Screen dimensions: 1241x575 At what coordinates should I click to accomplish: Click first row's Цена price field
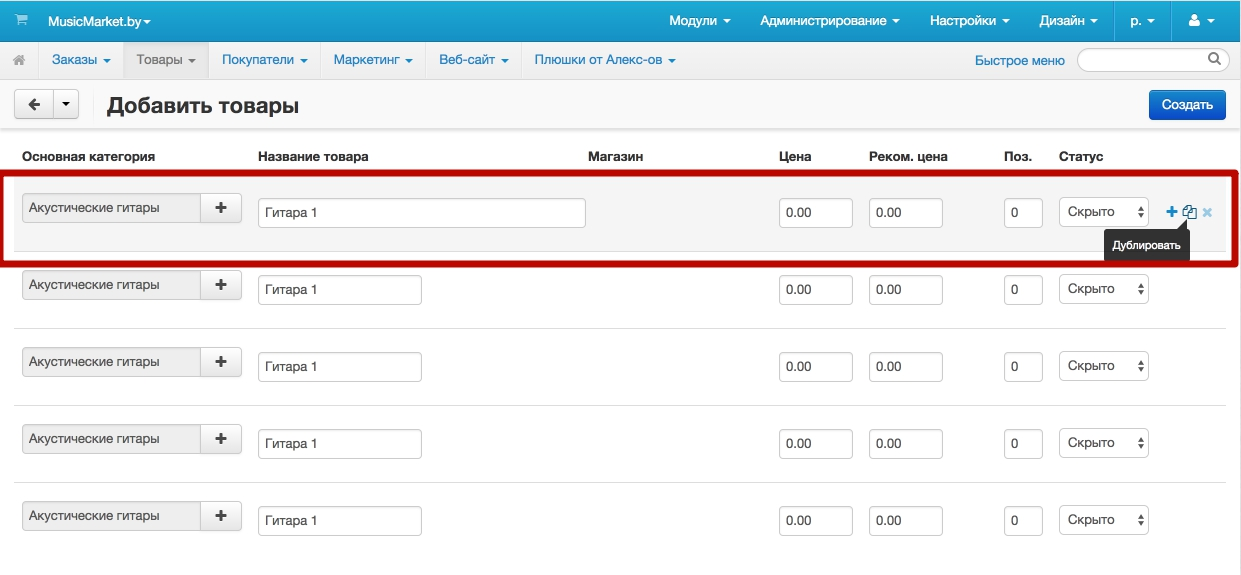click(816, 213)
